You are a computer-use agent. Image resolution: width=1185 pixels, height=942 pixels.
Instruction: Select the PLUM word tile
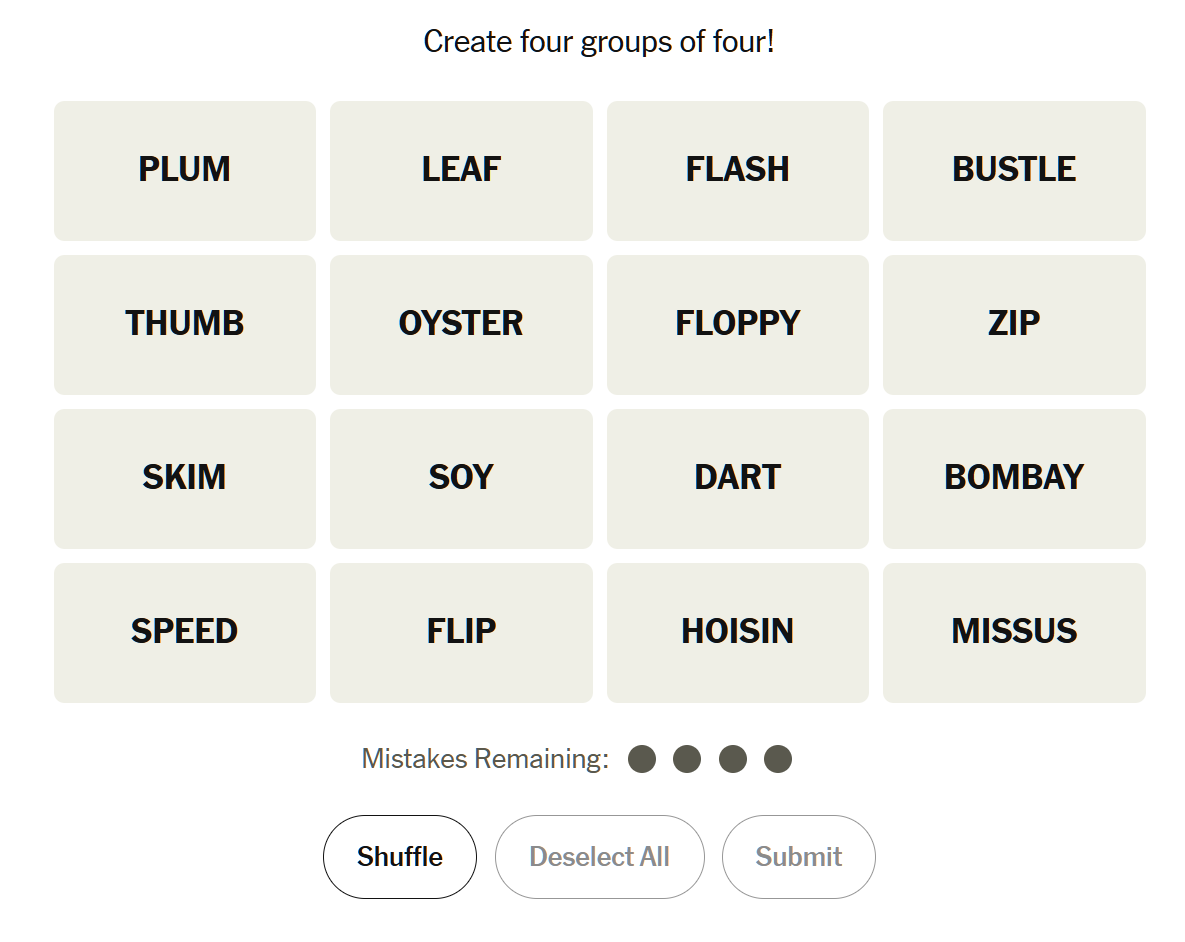click(185, 170)
